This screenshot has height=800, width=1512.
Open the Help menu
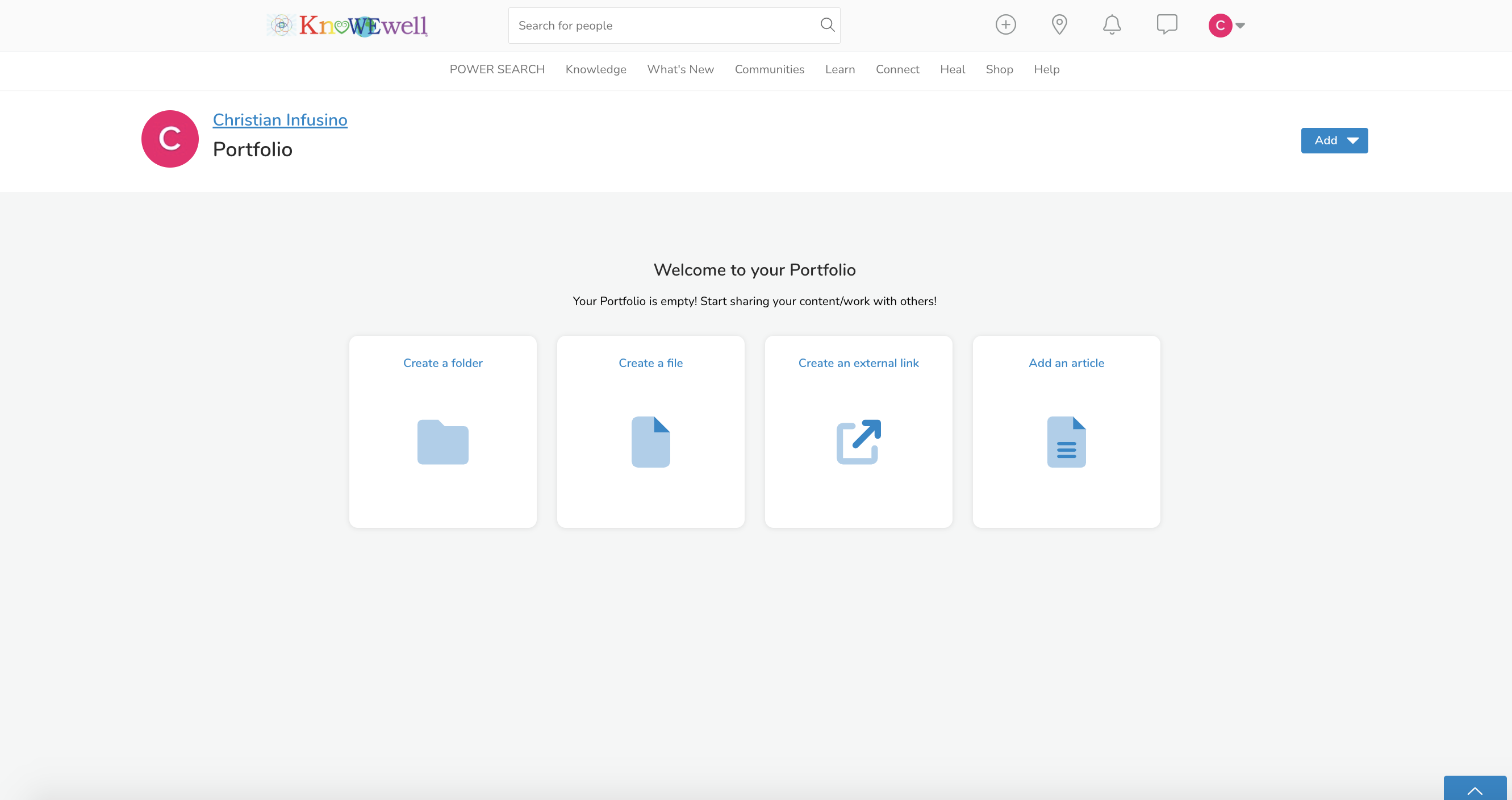pos(1046,69)
